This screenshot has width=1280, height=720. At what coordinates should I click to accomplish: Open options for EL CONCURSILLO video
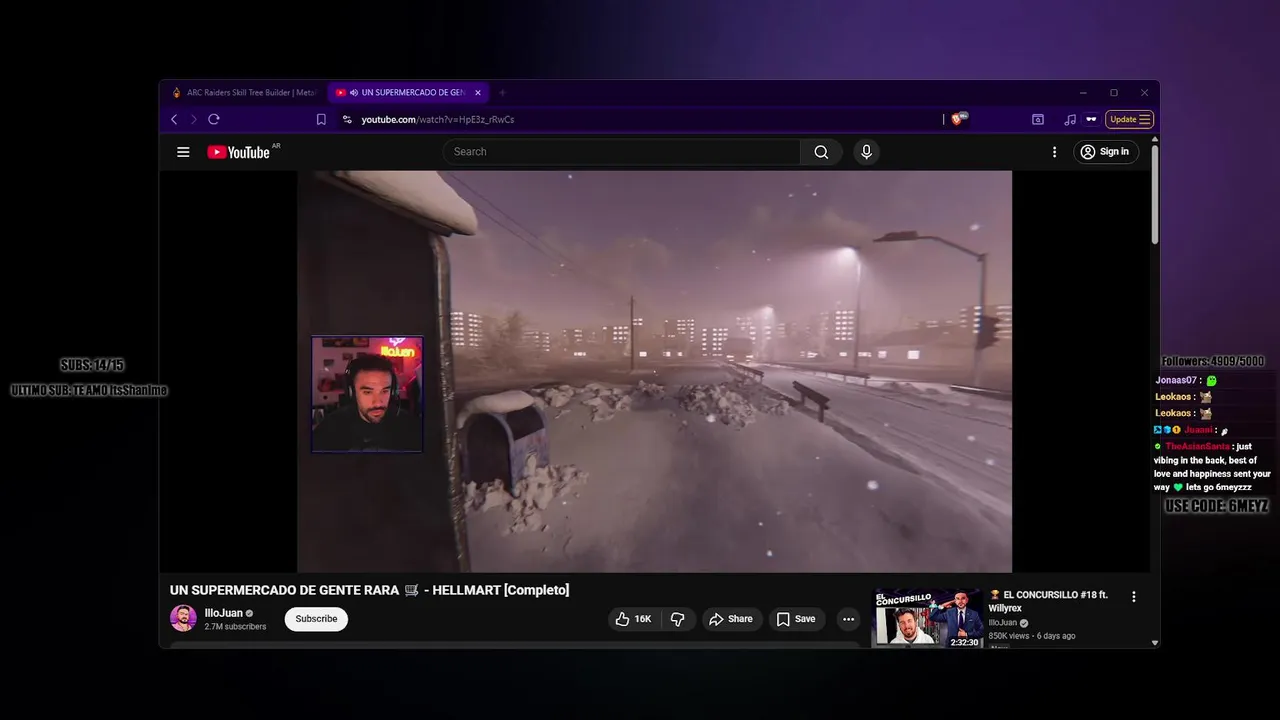pyautogui.click(x=1134, y=597)
